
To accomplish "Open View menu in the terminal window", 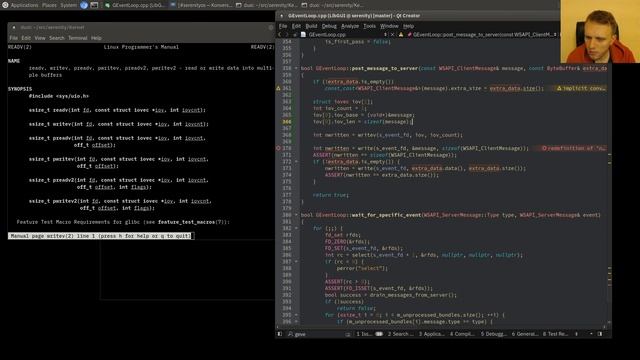I will pos(40,38).
